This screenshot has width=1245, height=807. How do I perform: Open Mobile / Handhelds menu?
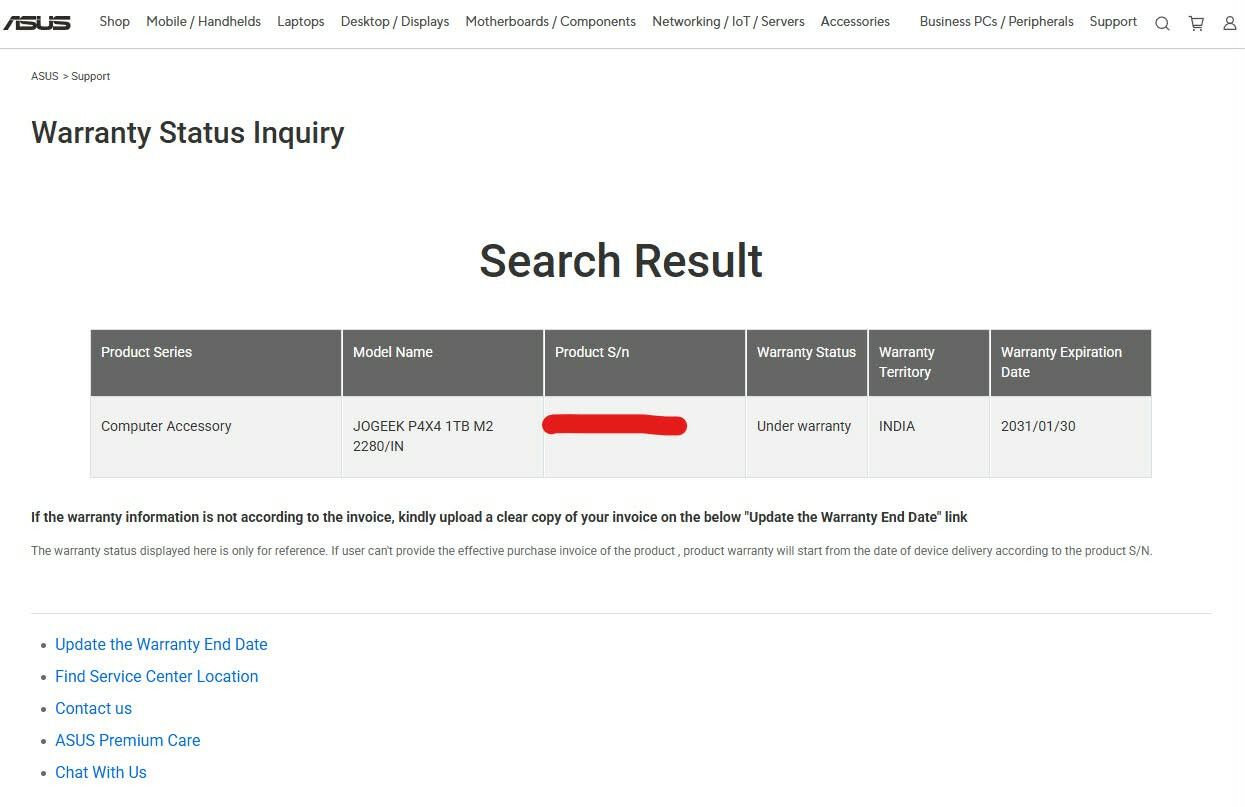[x=203, y=22]
